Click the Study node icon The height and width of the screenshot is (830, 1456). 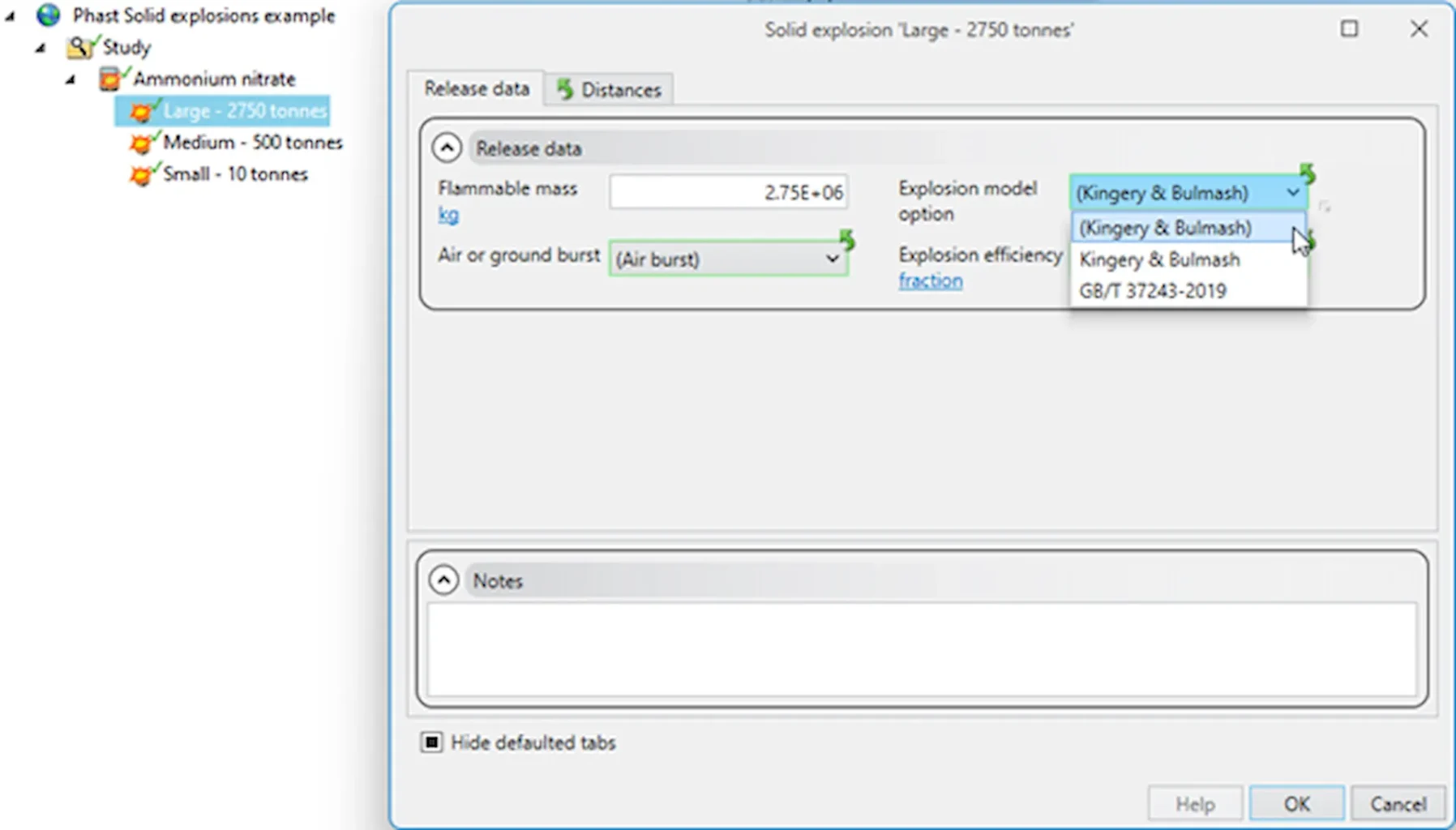coord(80,47)
